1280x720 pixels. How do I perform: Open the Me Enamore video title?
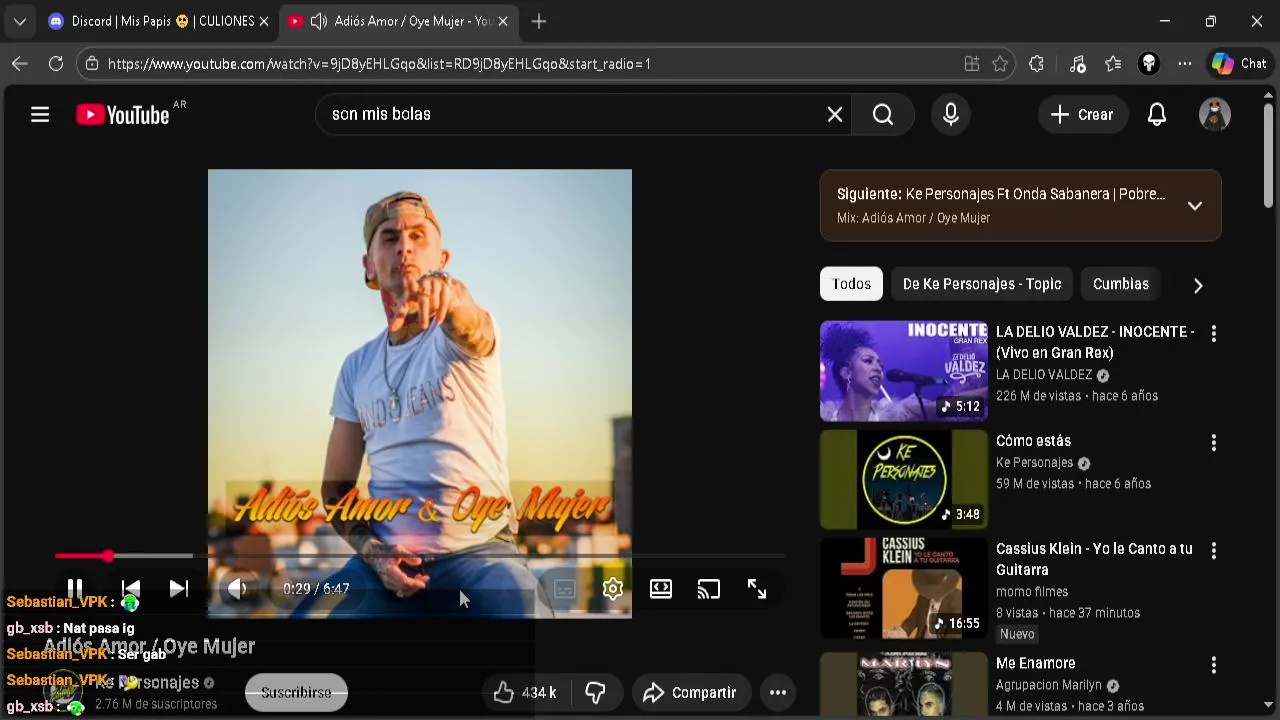(x=1035, y=663)
